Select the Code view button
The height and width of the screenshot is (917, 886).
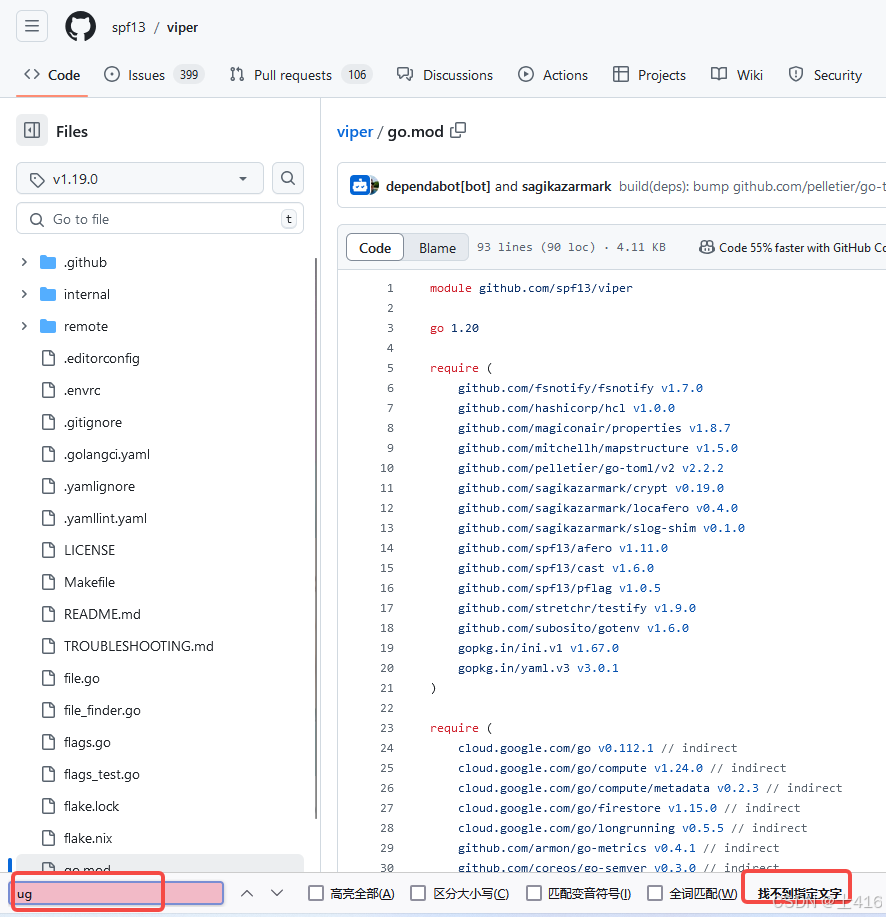tap(375, 248)
